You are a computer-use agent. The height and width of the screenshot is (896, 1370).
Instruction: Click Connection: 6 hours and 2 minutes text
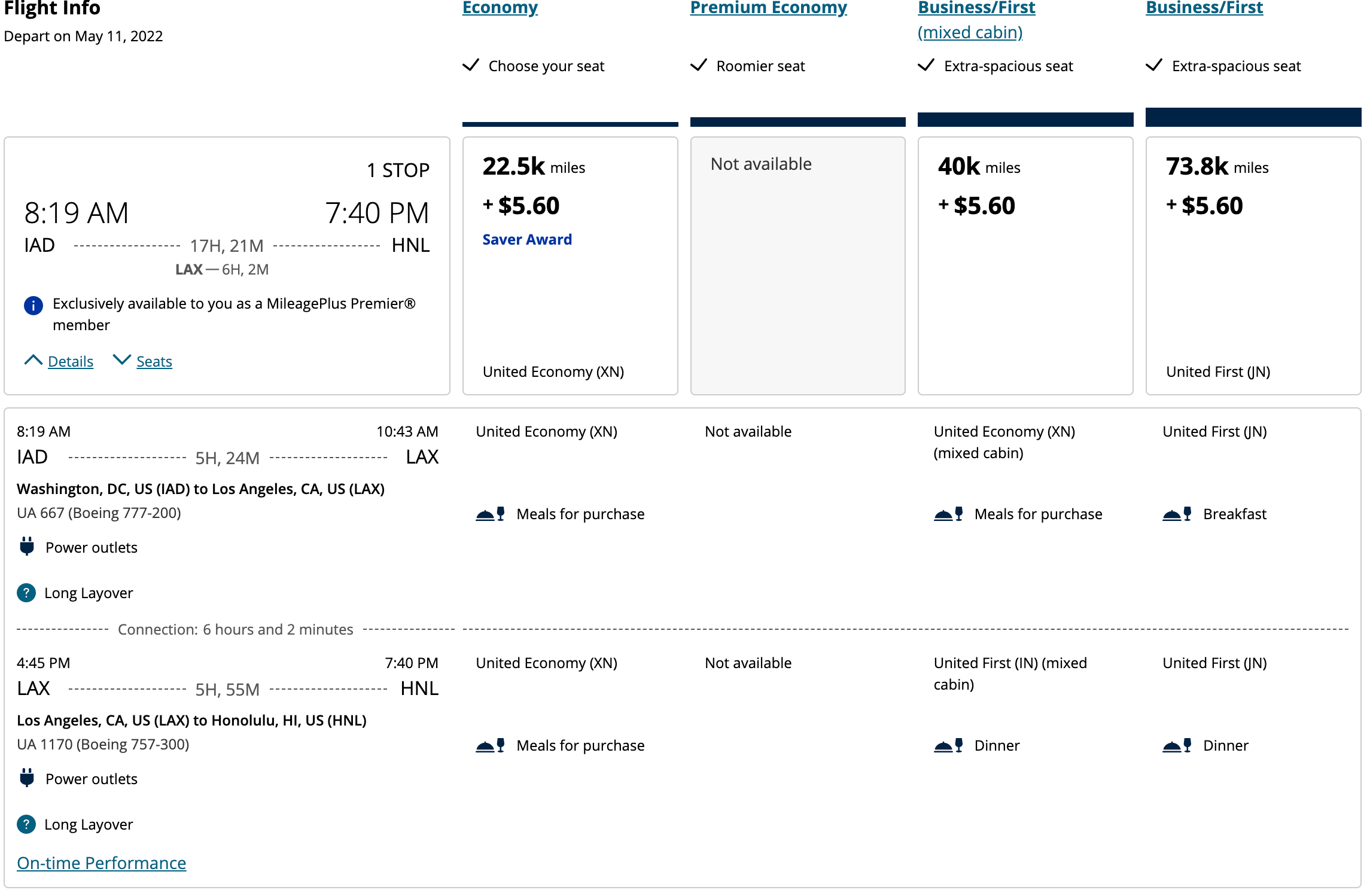(236, 629)
